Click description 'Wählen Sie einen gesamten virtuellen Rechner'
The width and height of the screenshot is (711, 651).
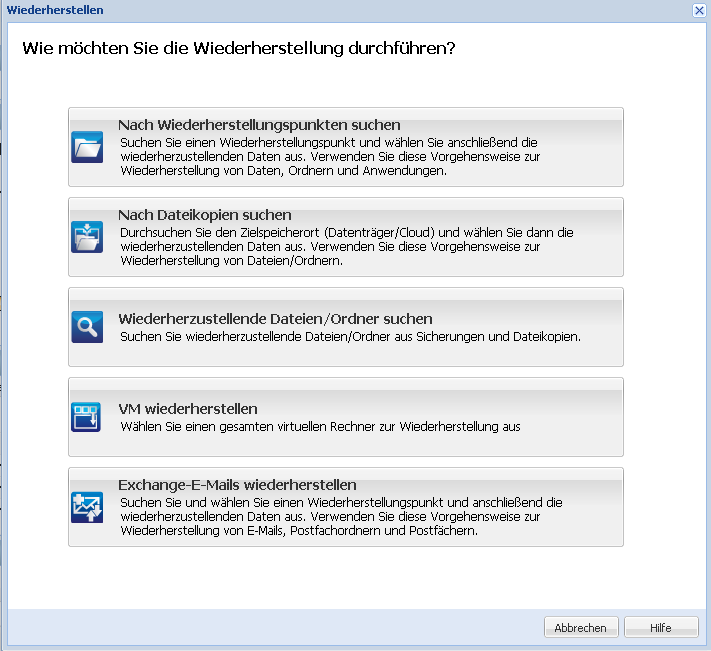tap(320, 427)
